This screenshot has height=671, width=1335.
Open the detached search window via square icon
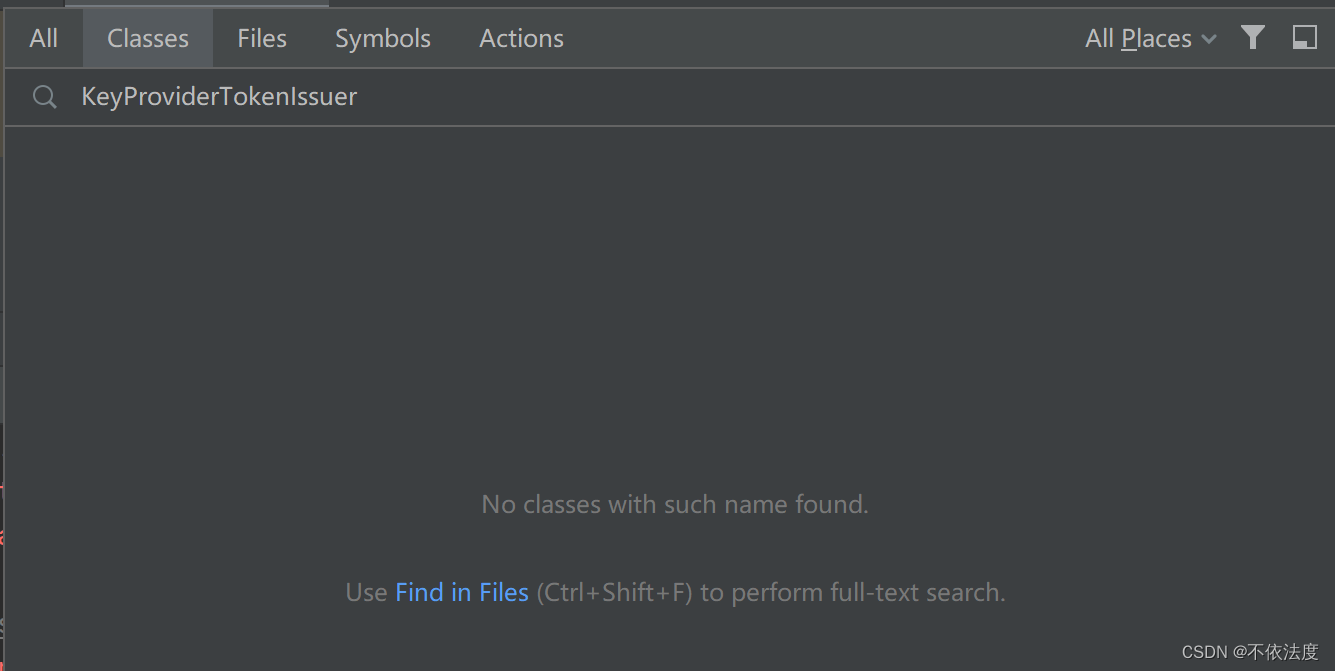pyautogui.click(x=1304, y=38)
